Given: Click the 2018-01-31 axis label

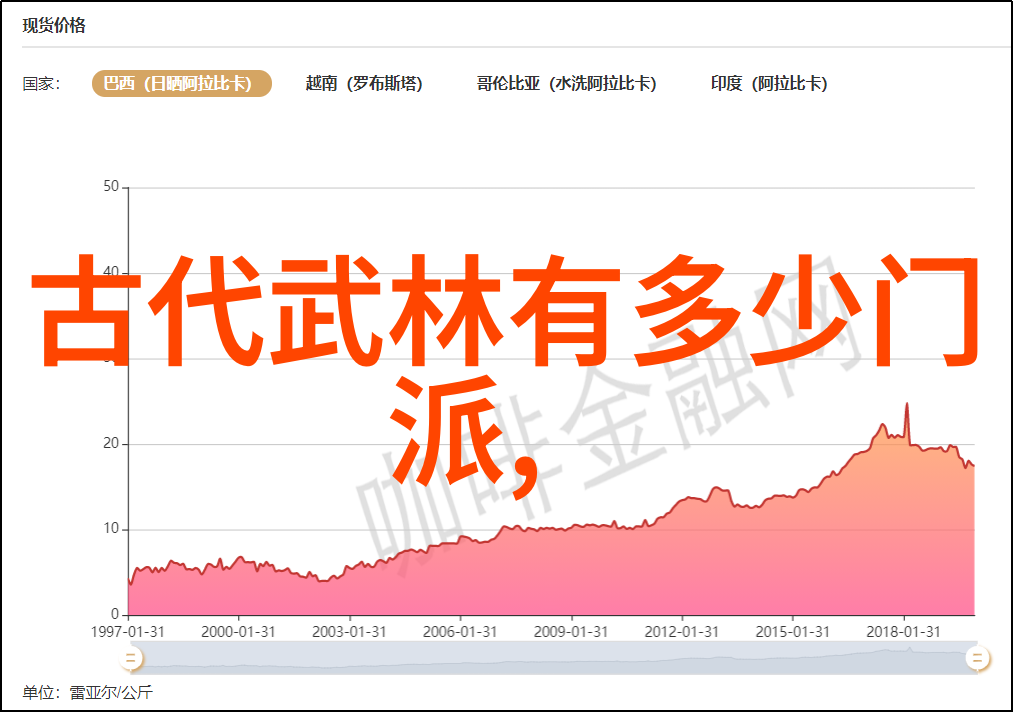Looking at the screenshot, I should click(x=903, y=632).
